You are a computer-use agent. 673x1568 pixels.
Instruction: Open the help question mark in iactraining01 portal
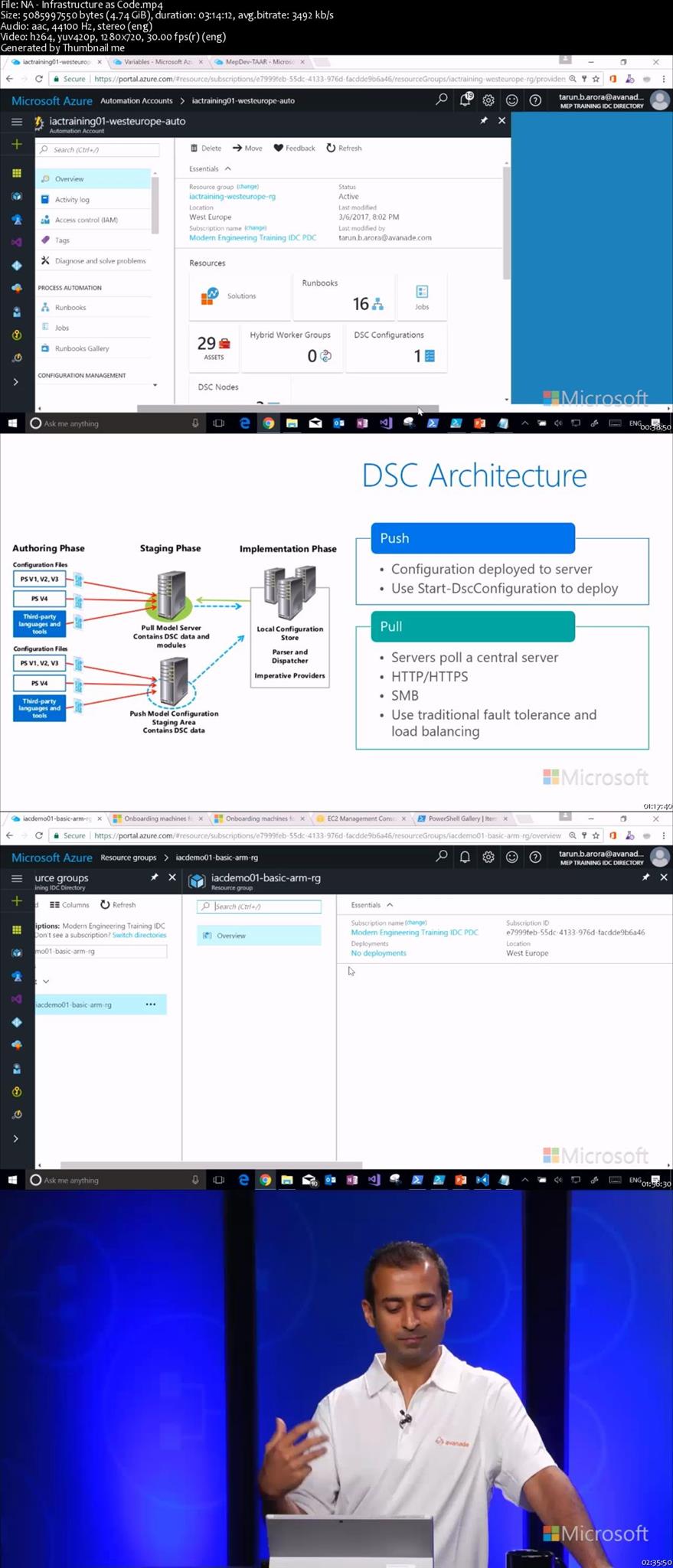pyautogui.click(x=535, y=100)
